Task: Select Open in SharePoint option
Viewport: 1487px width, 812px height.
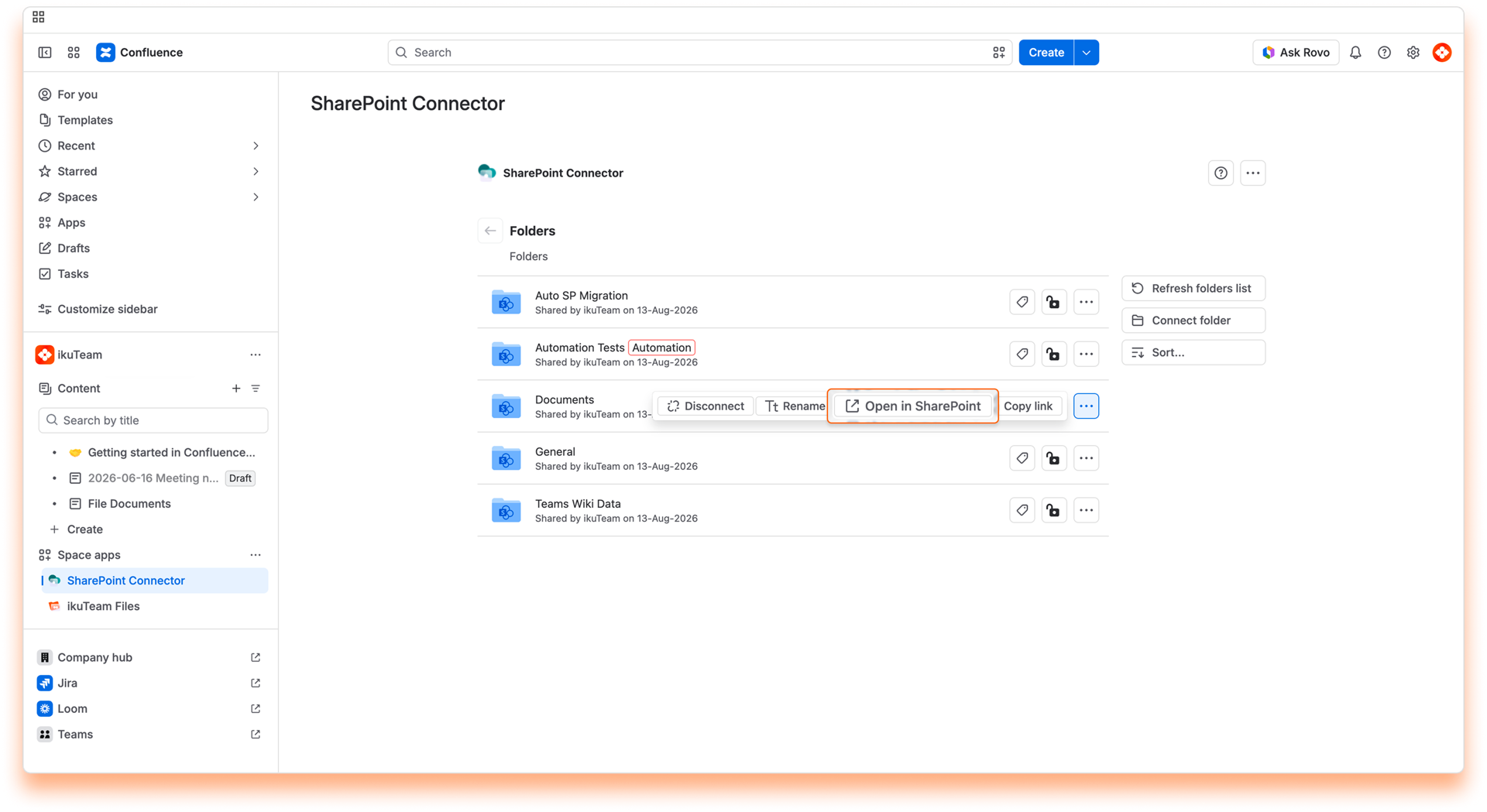Action: pyautogui.click(x=913, y=406)
